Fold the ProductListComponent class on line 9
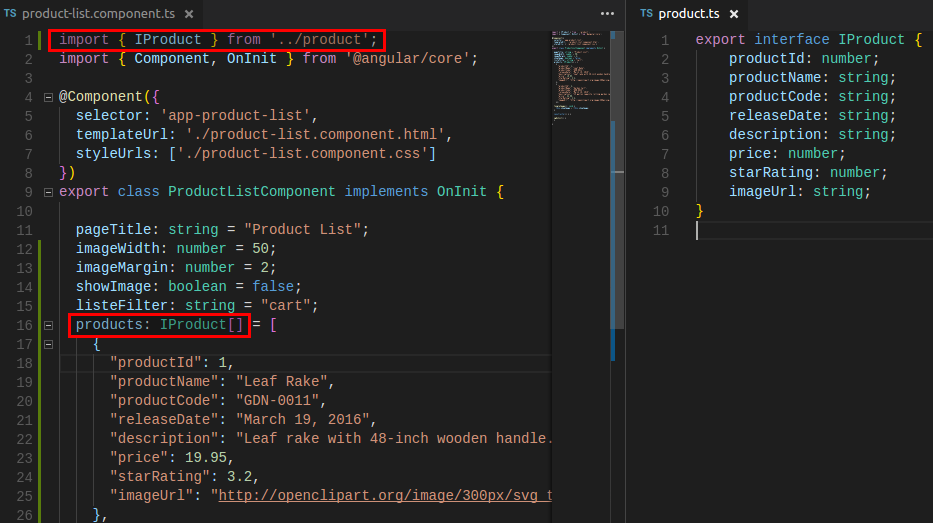The width and height of the screenshot is (933, 523). point(48,192)
